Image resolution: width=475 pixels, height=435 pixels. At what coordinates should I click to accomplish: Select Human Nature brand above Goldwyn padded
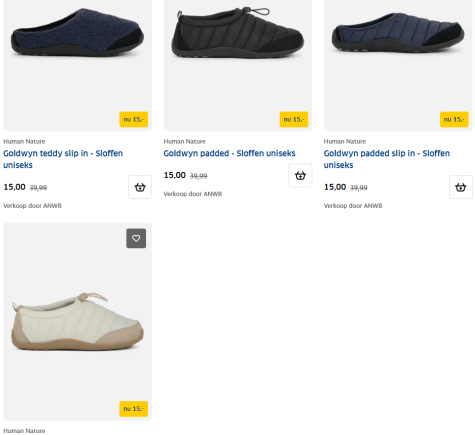point(185,141)
